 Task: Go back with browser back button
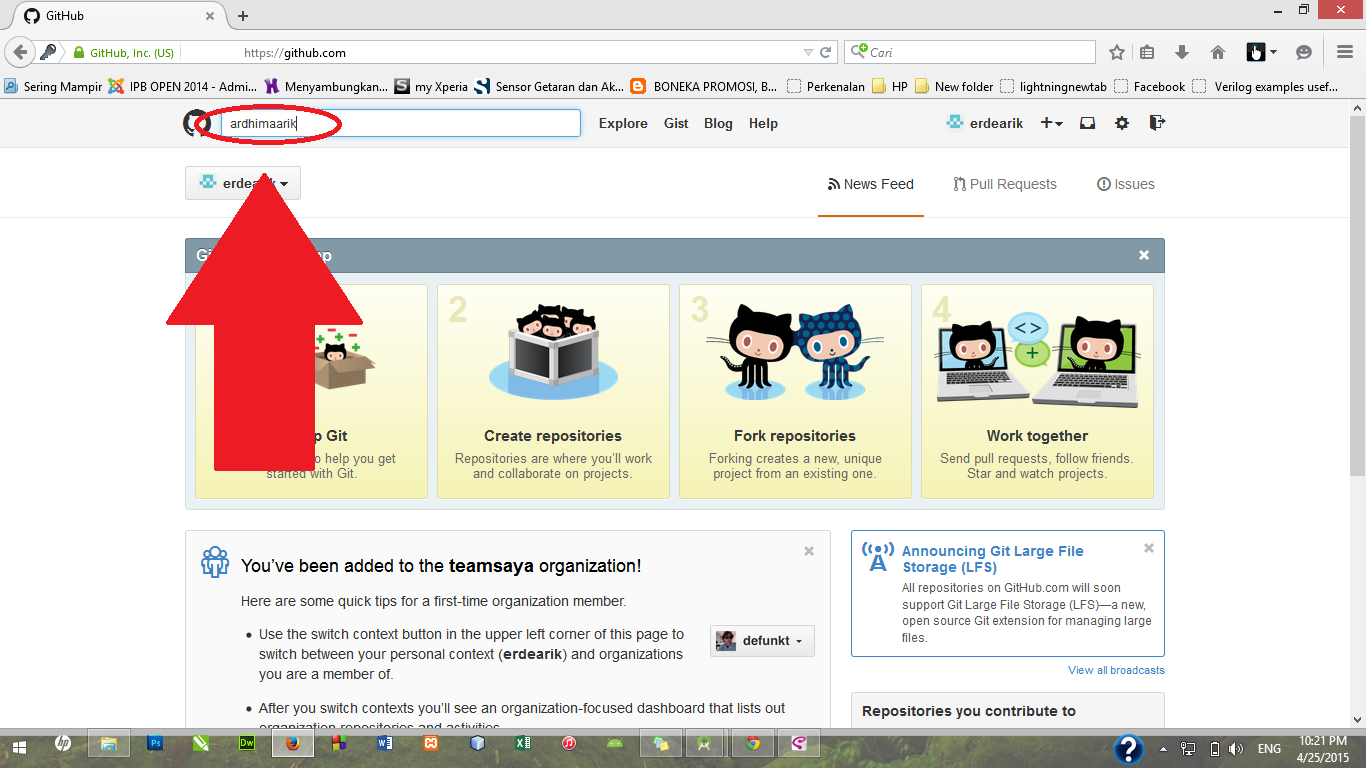click(20, 52)
